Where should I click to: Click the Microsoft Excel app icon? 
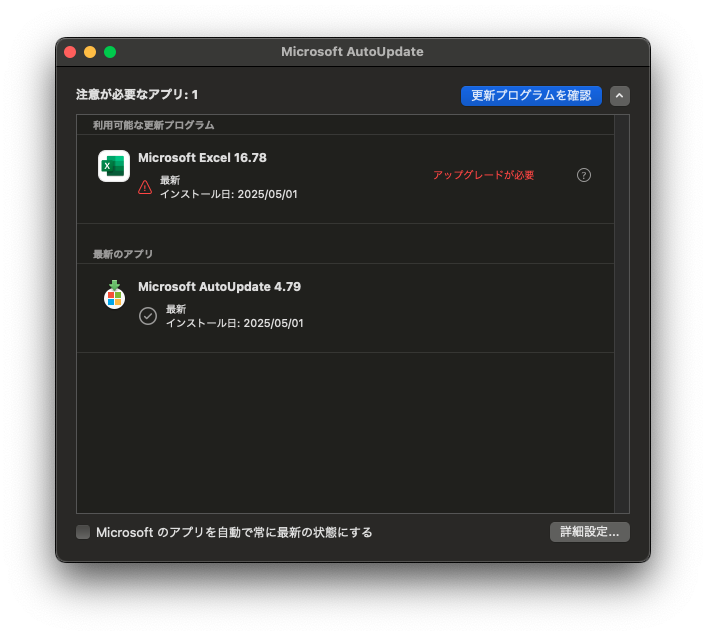tap(114, 166)
